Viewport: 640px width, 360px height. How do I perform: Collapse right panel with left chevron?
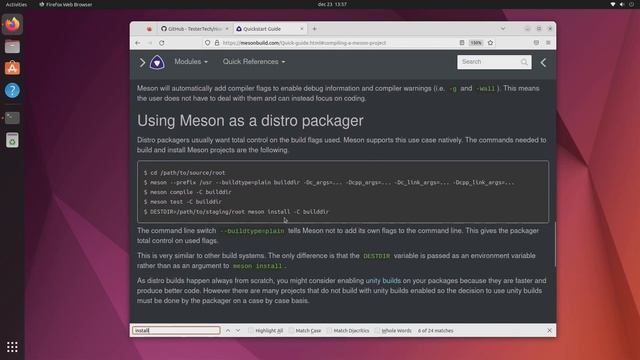click(543, 62)
